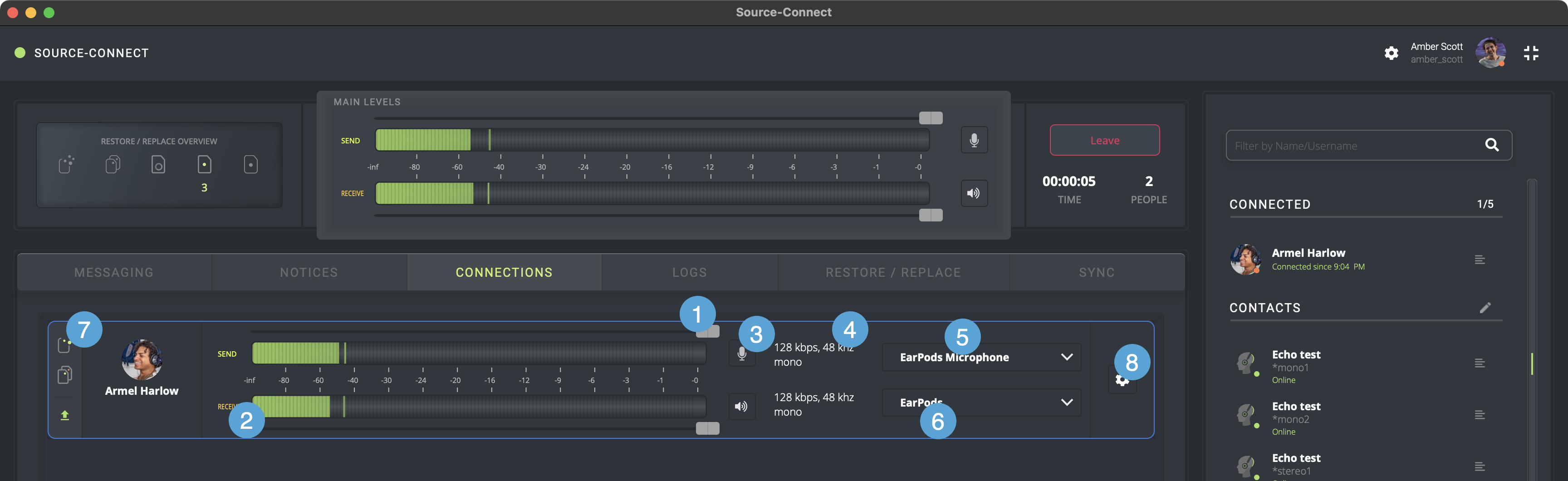Click the Amber Scott profile avatar
The width and height of the screenshot is (1568, 481).
(x=1490, y=52)
